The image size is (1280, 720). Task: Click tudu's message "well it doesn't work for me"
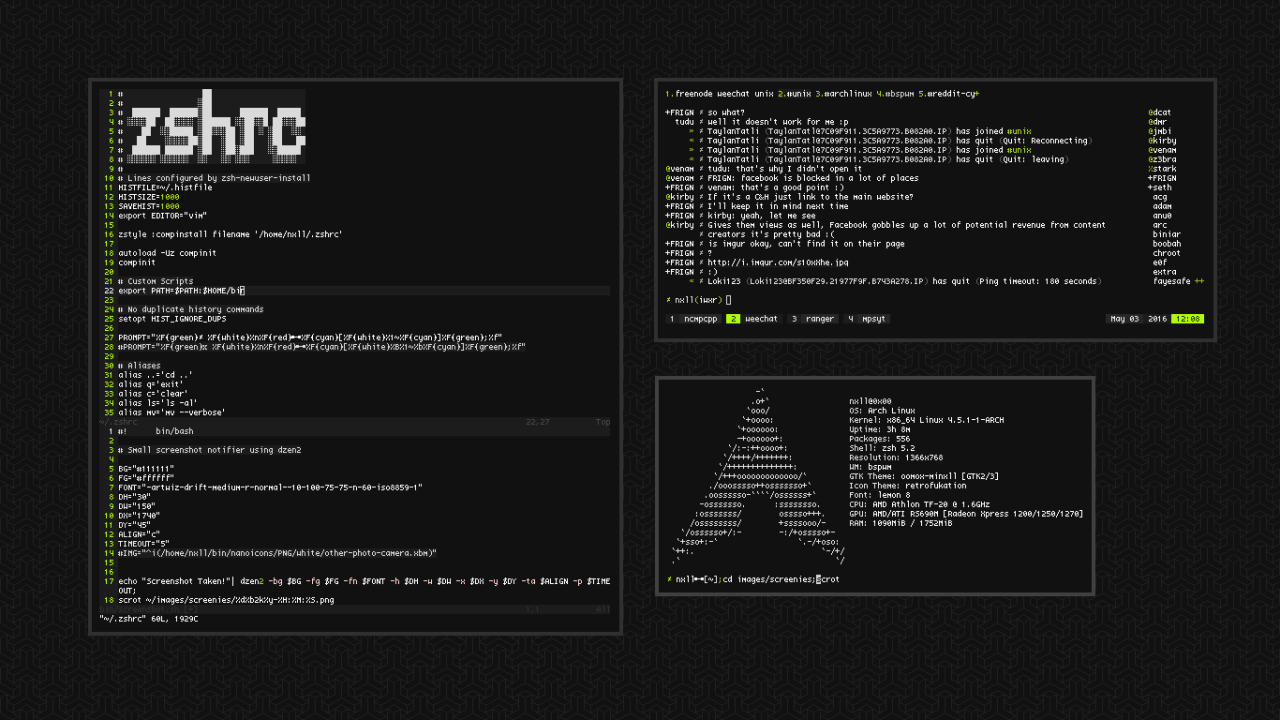point(776,122)
